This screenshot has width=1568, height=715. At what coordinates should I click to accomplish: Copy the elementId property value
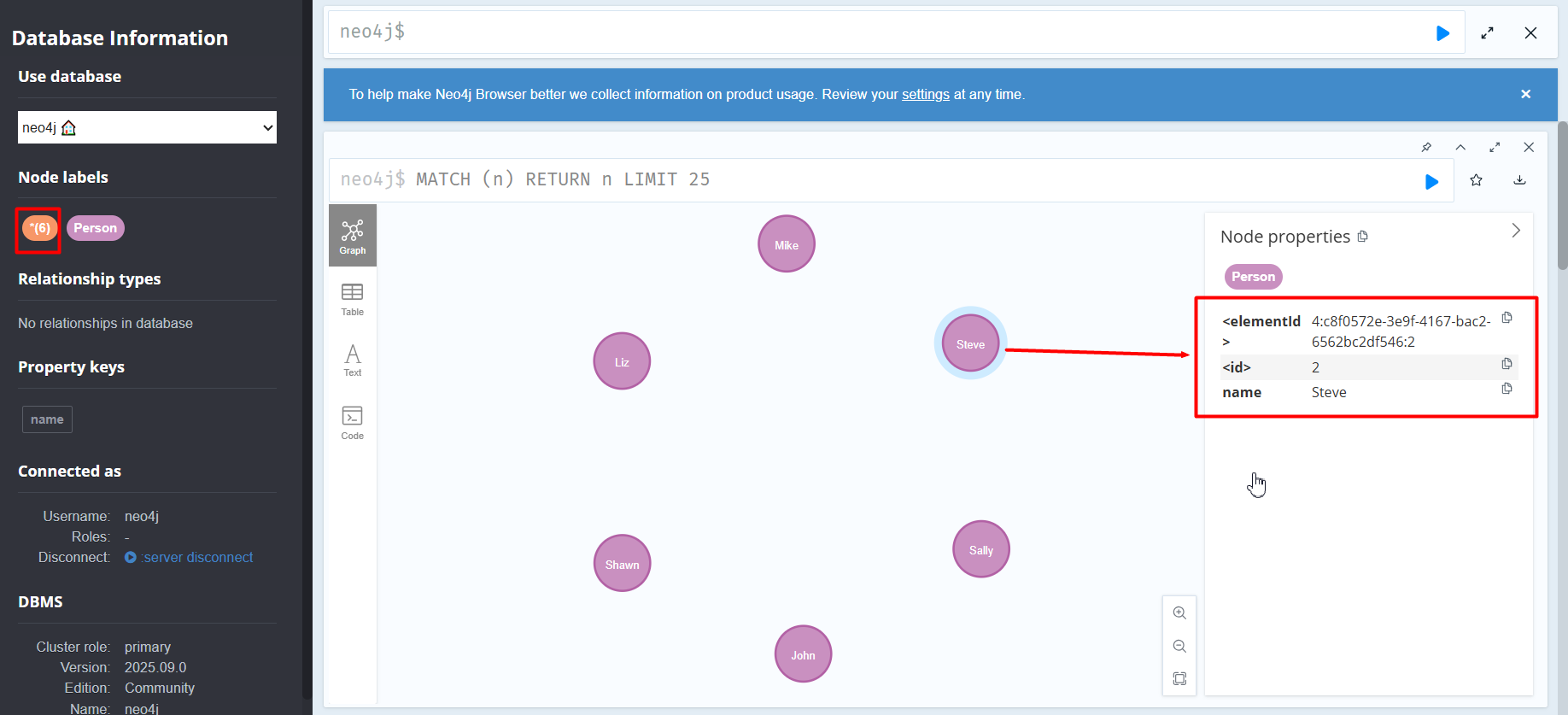tap(1507, 319)
